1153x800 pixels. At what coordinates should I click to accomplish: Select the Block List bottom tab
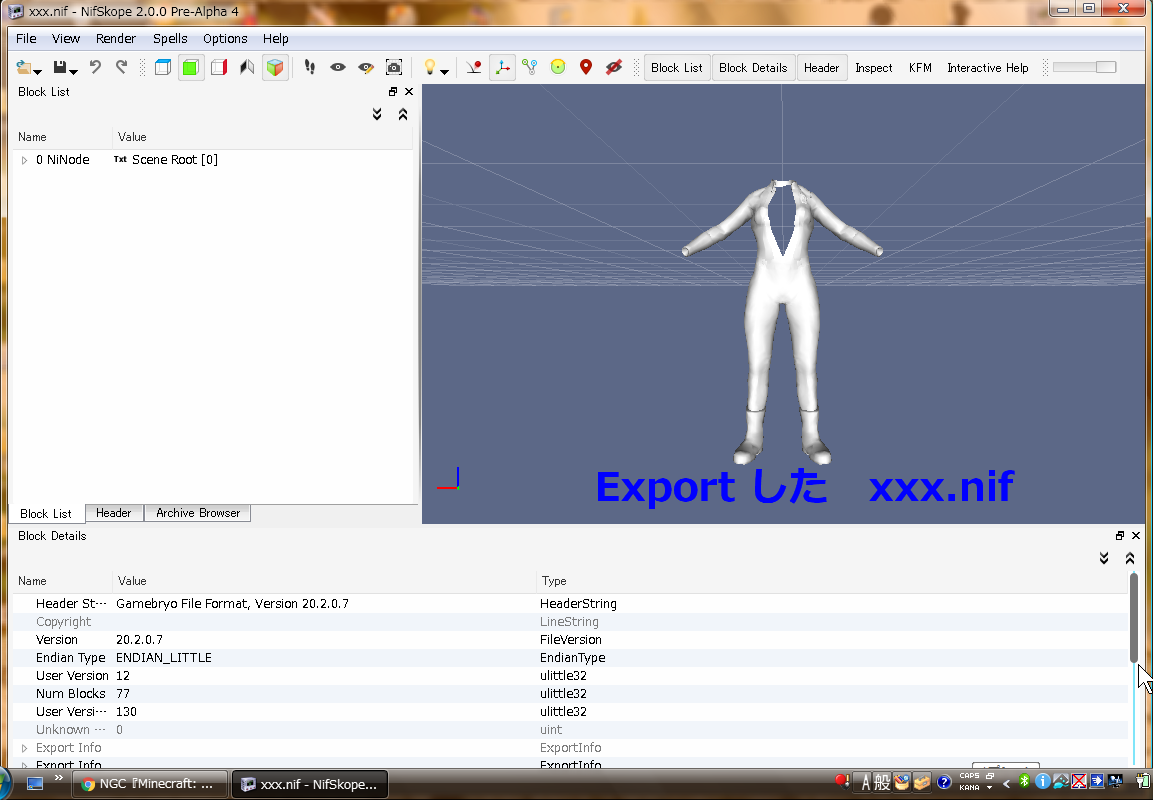click(x=46, y=513)
